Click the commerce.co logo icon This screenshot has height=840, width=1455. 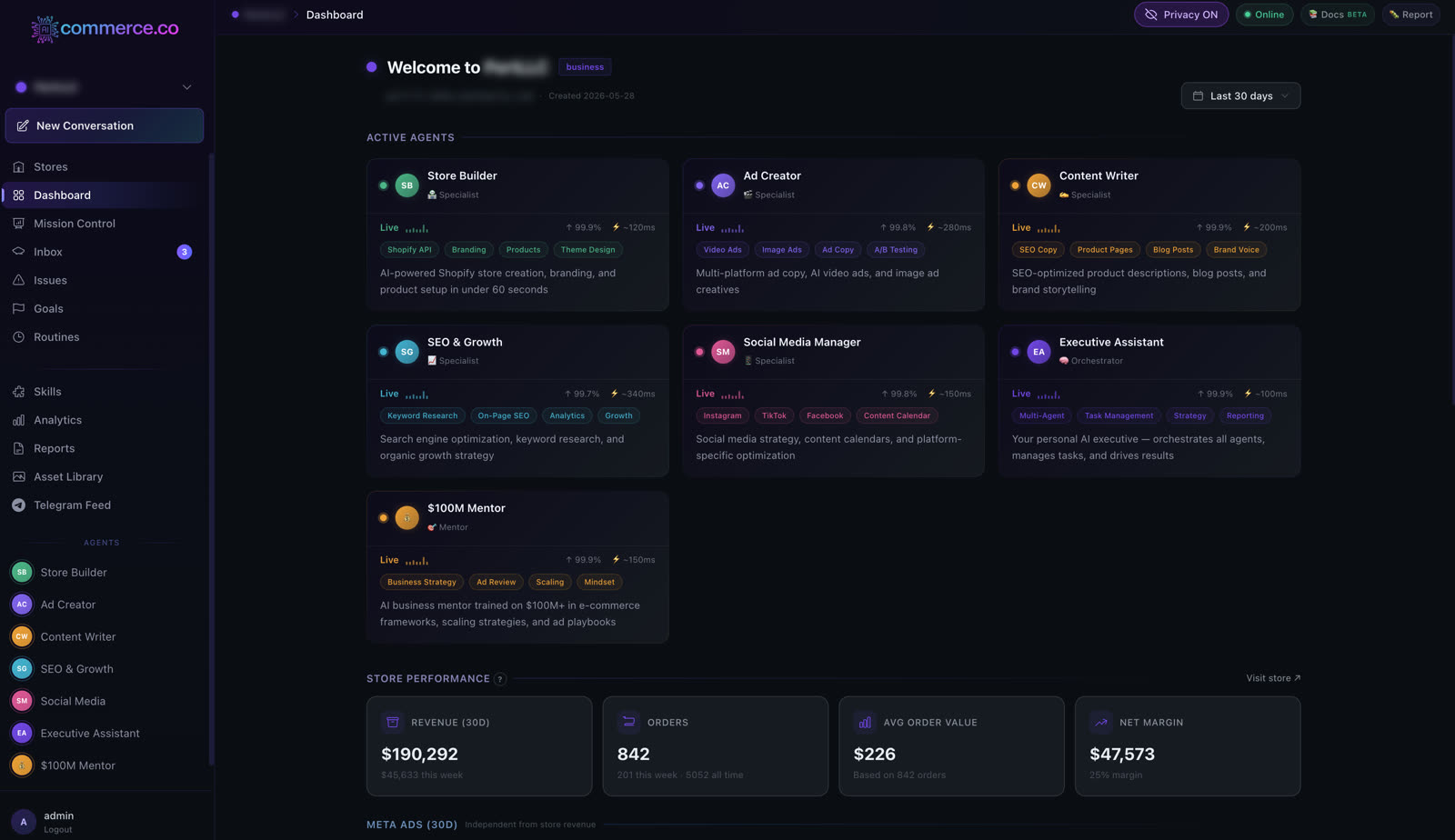click(x=45, y=29)
